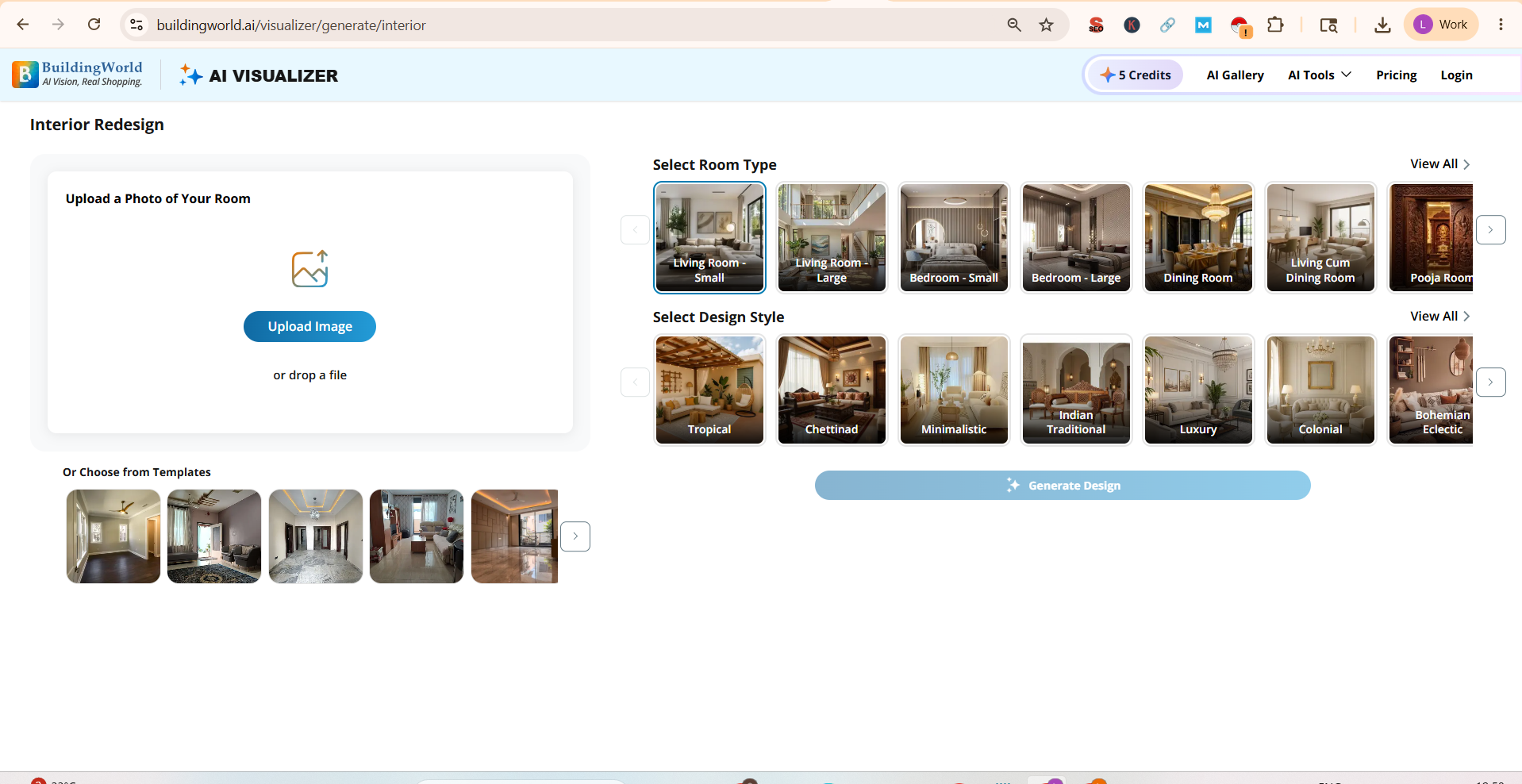Open the Chrome three-dot menu
Screen dimensions: 1522x784
(1501, 25)
